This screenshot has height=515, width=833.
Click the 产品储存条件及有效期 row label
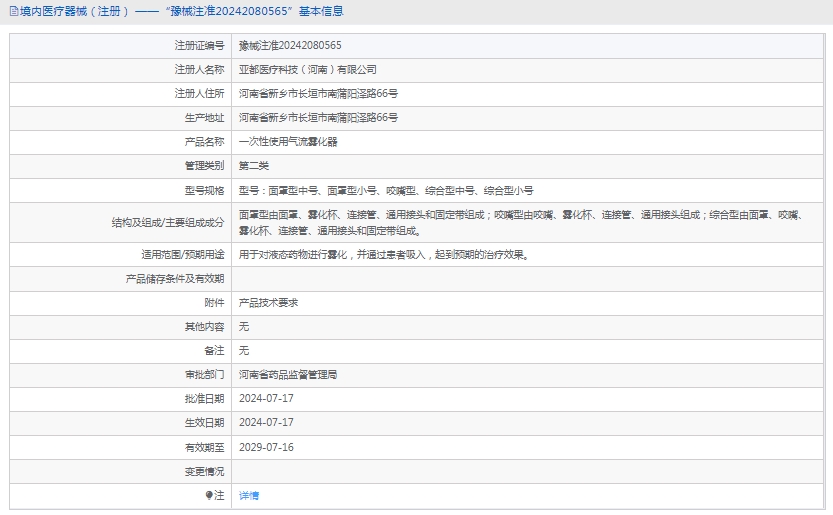(x=175, y=278)
